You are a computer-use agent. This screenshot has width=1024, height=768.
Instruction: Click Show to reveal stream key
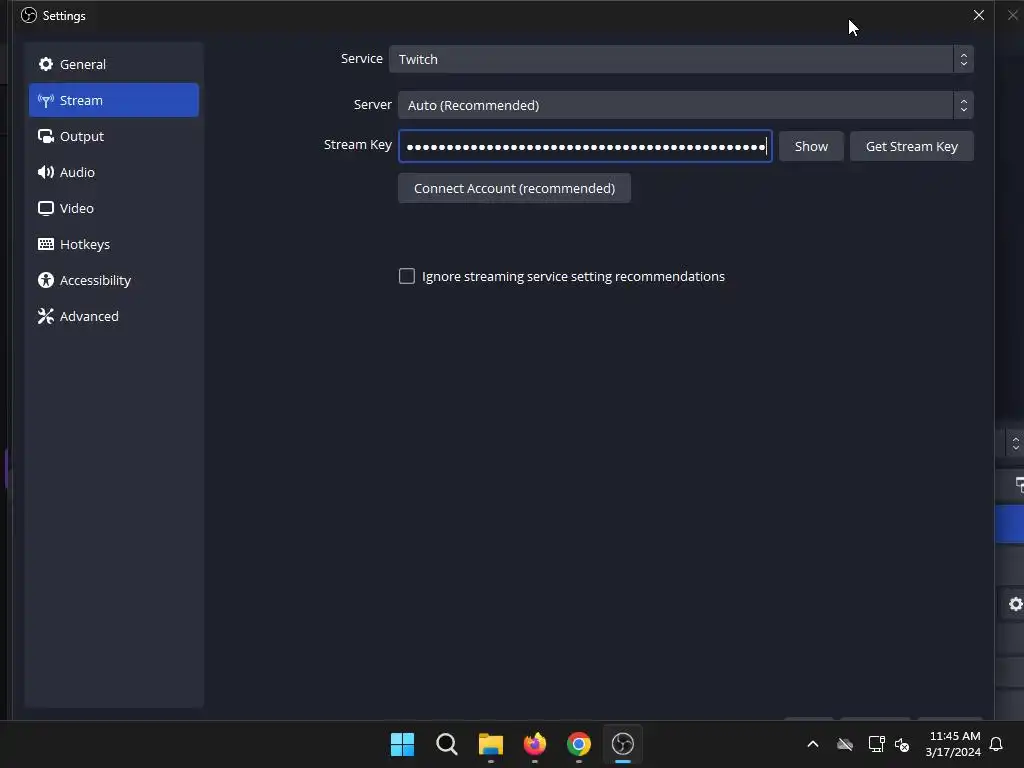811,146
